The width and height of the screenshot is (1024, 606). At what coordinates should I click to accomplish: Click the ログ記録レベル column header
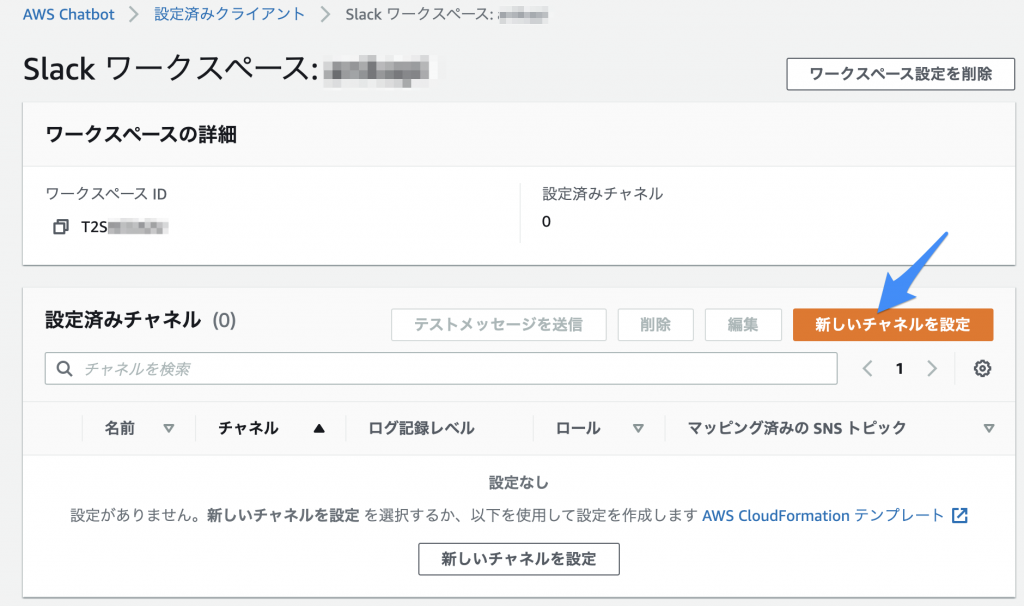click(421, 428)
